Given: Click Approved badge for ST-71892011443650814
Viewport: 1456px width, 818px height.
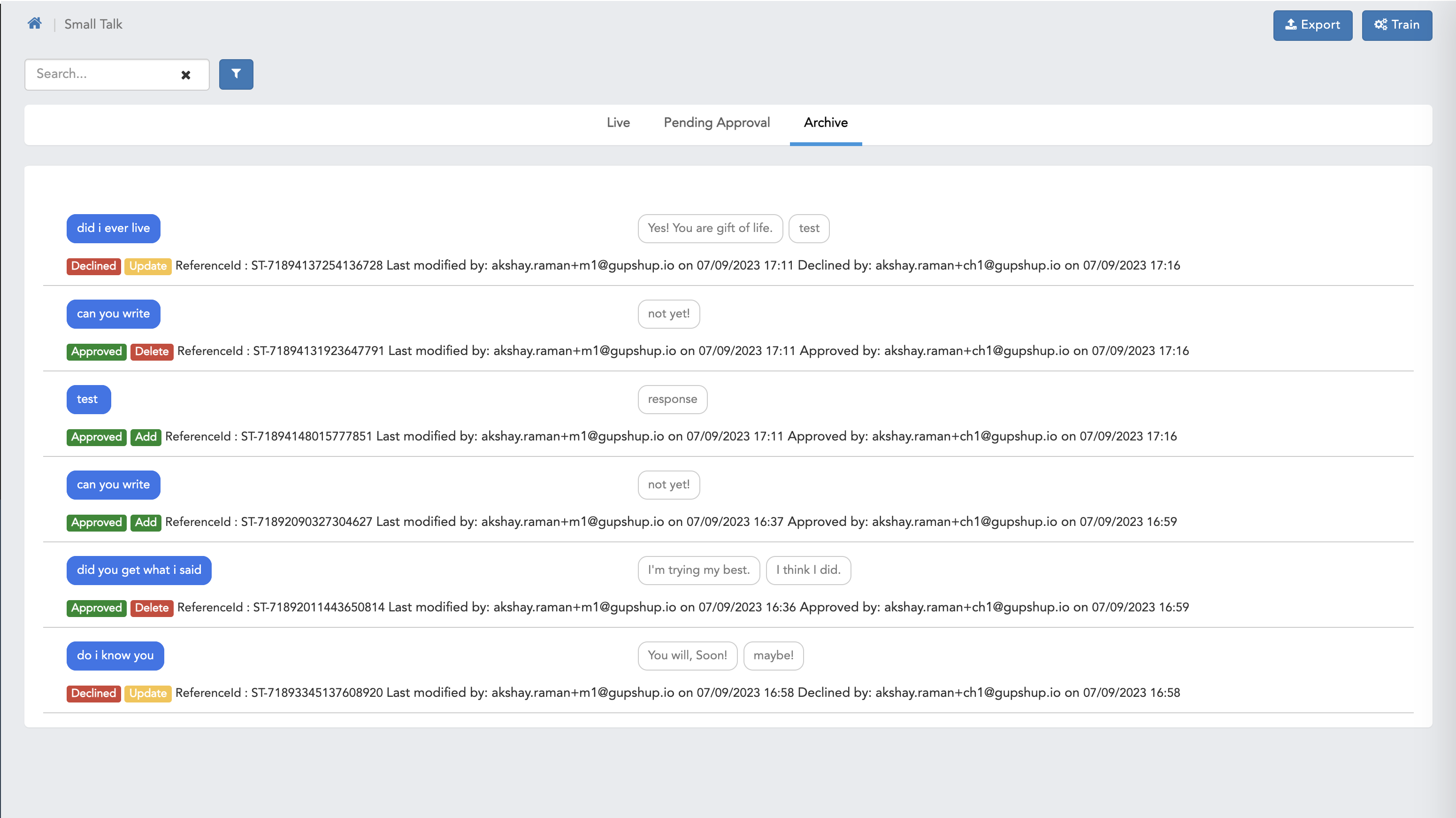Looking at the screenshot, I should tap(96, 608).
